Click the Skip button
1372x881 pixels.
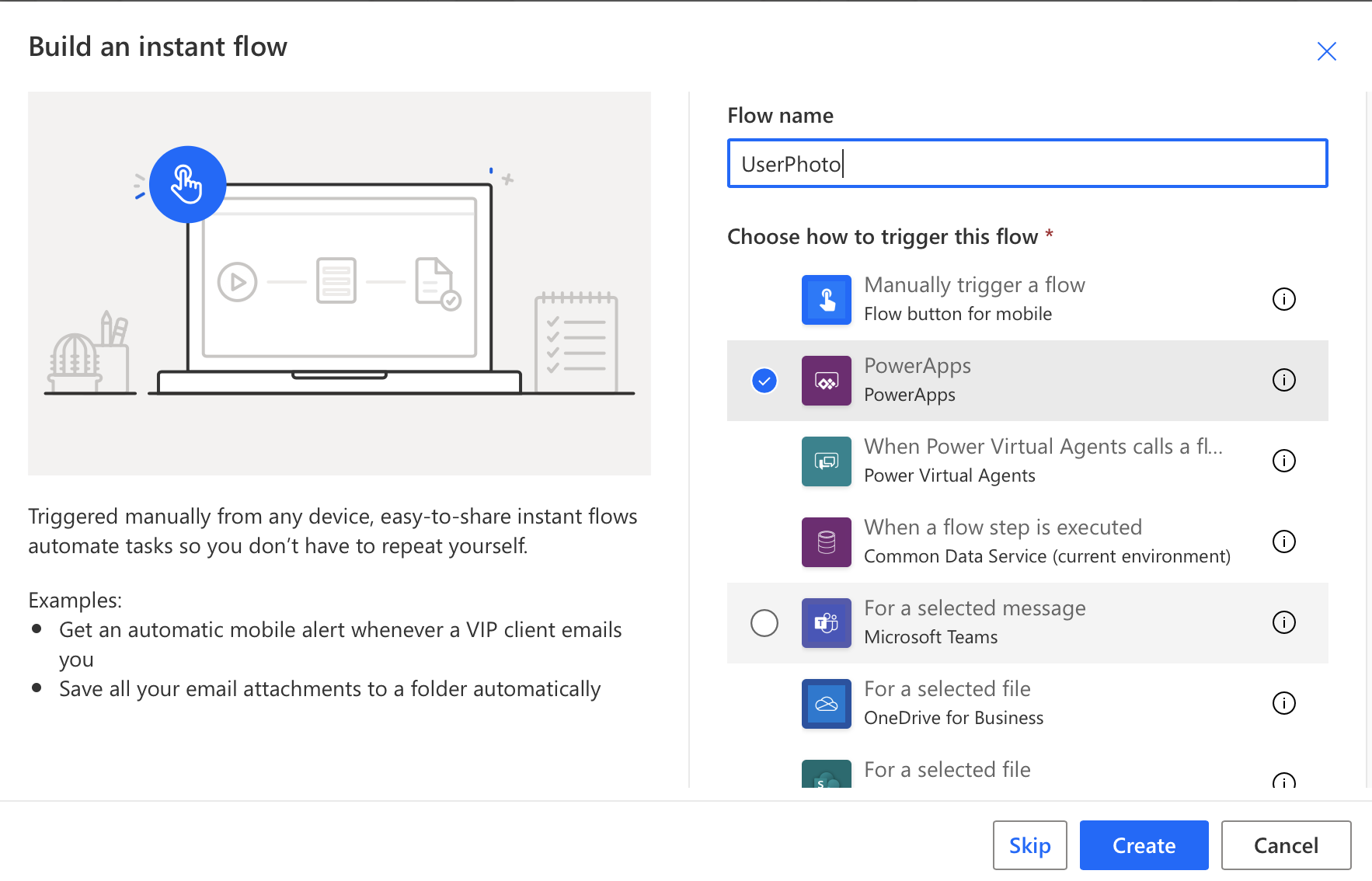pos(1030,845)
